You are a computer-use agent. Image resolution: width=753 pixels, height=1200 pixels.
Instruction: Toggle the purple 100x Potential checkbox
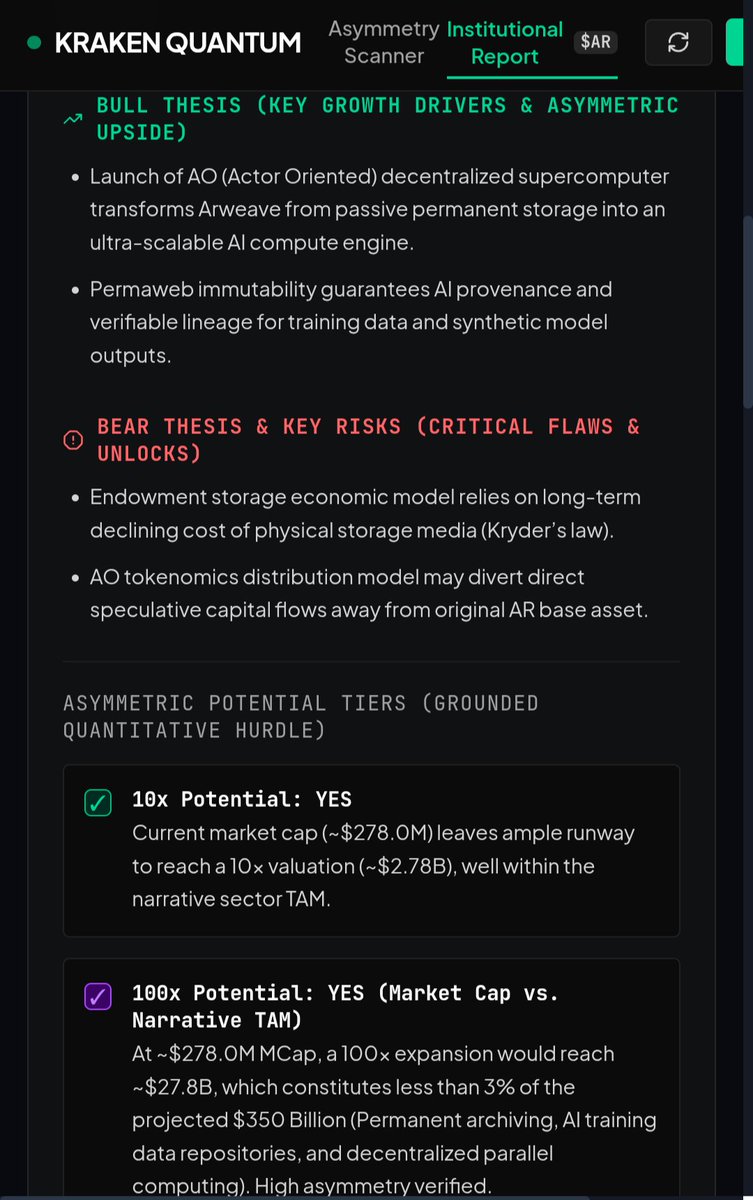[x=98, y=996]
